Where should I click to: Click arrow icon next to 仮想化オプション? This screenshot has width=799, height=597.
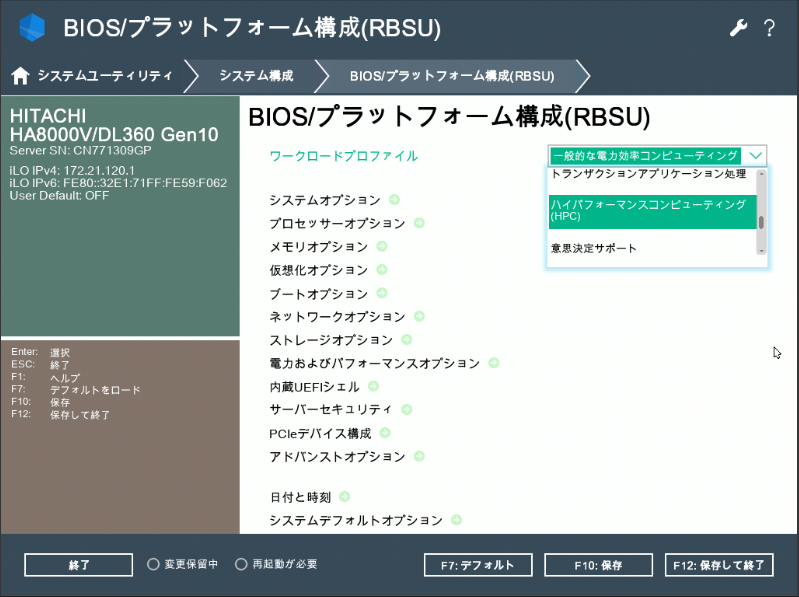pos(382,269)
